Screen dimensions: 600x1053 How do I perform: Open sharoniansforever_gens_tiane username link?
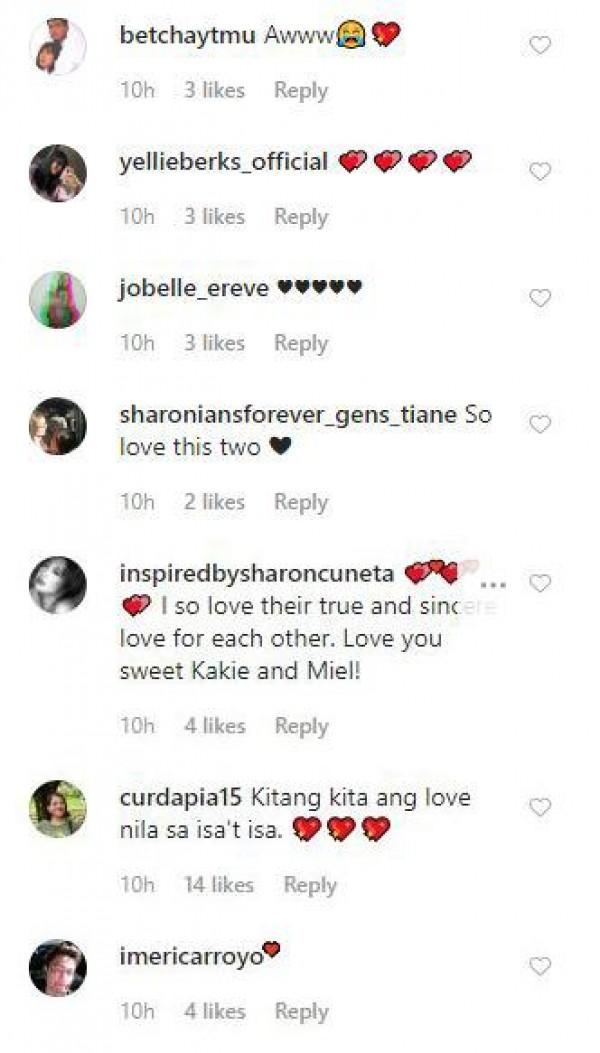288,415
